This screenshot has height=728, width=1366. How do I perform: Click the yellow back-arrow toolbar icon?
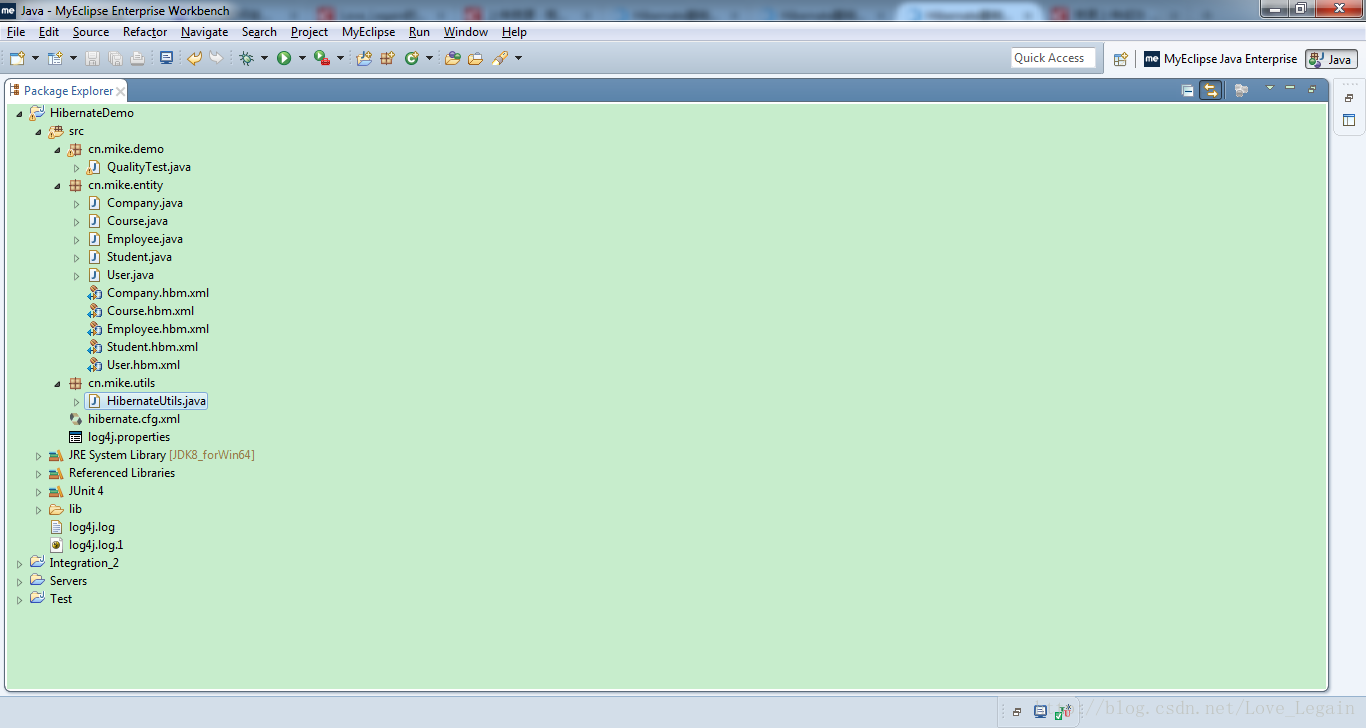point(194,58)
